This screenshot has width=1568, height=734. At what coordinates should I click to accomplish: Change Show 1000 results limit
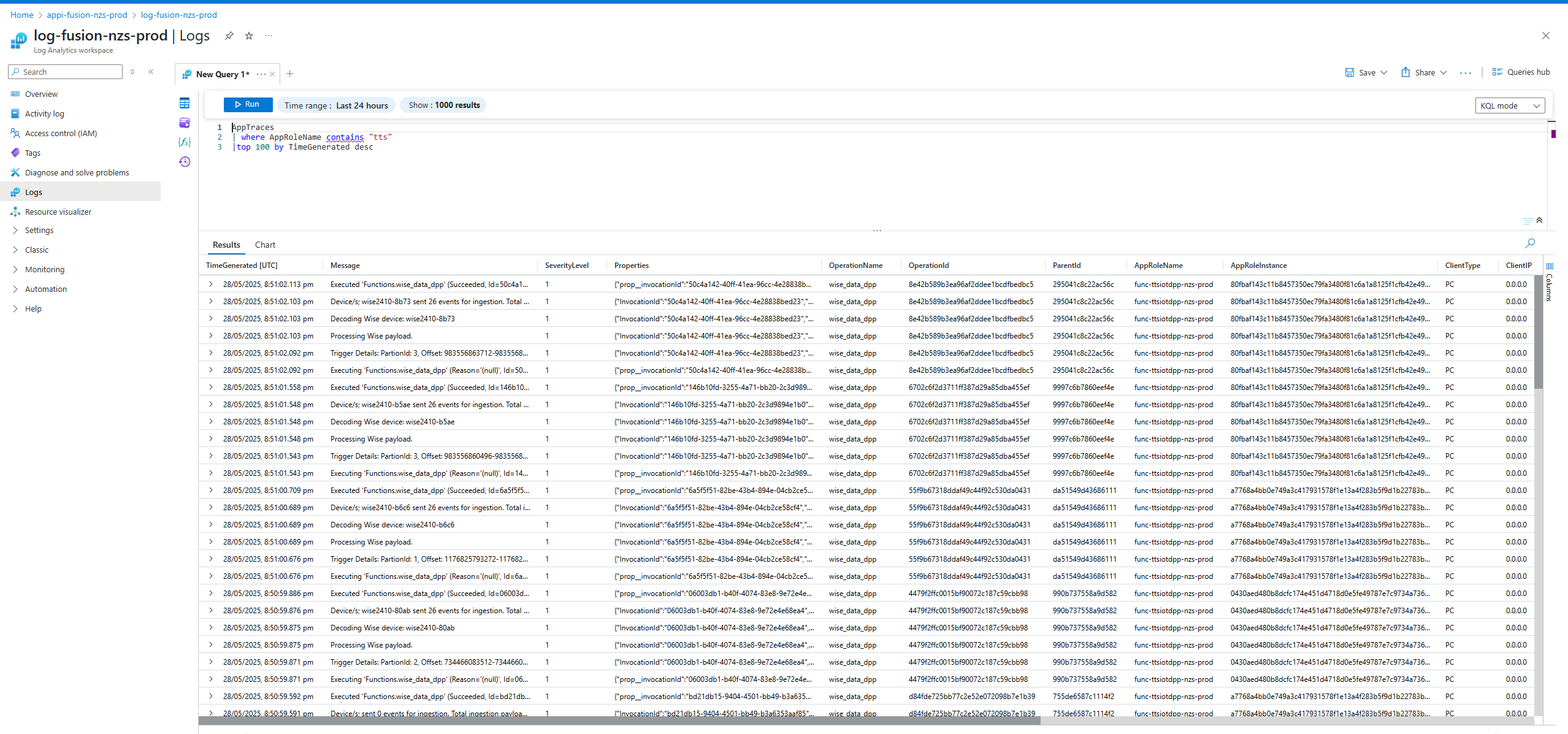pos(444,105)
